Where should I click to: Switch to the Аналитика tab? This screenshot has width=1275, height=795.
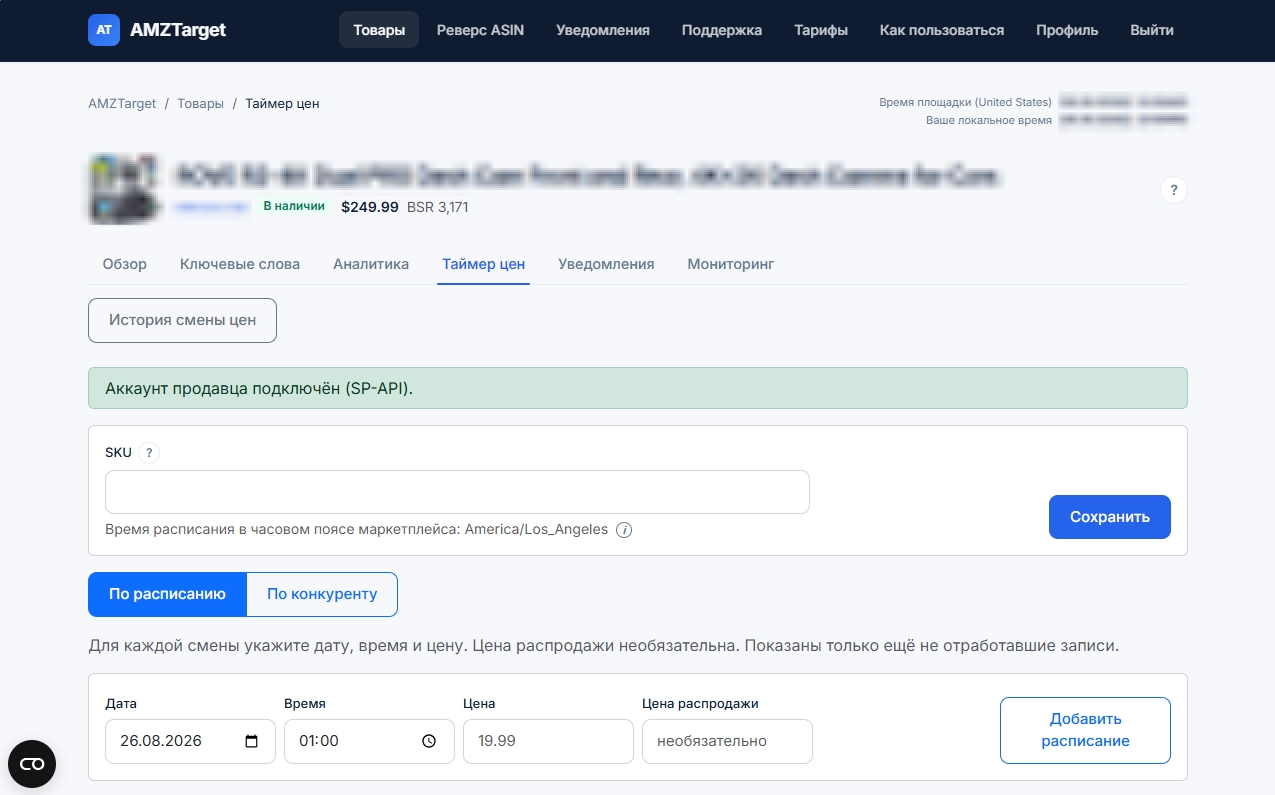371,264
